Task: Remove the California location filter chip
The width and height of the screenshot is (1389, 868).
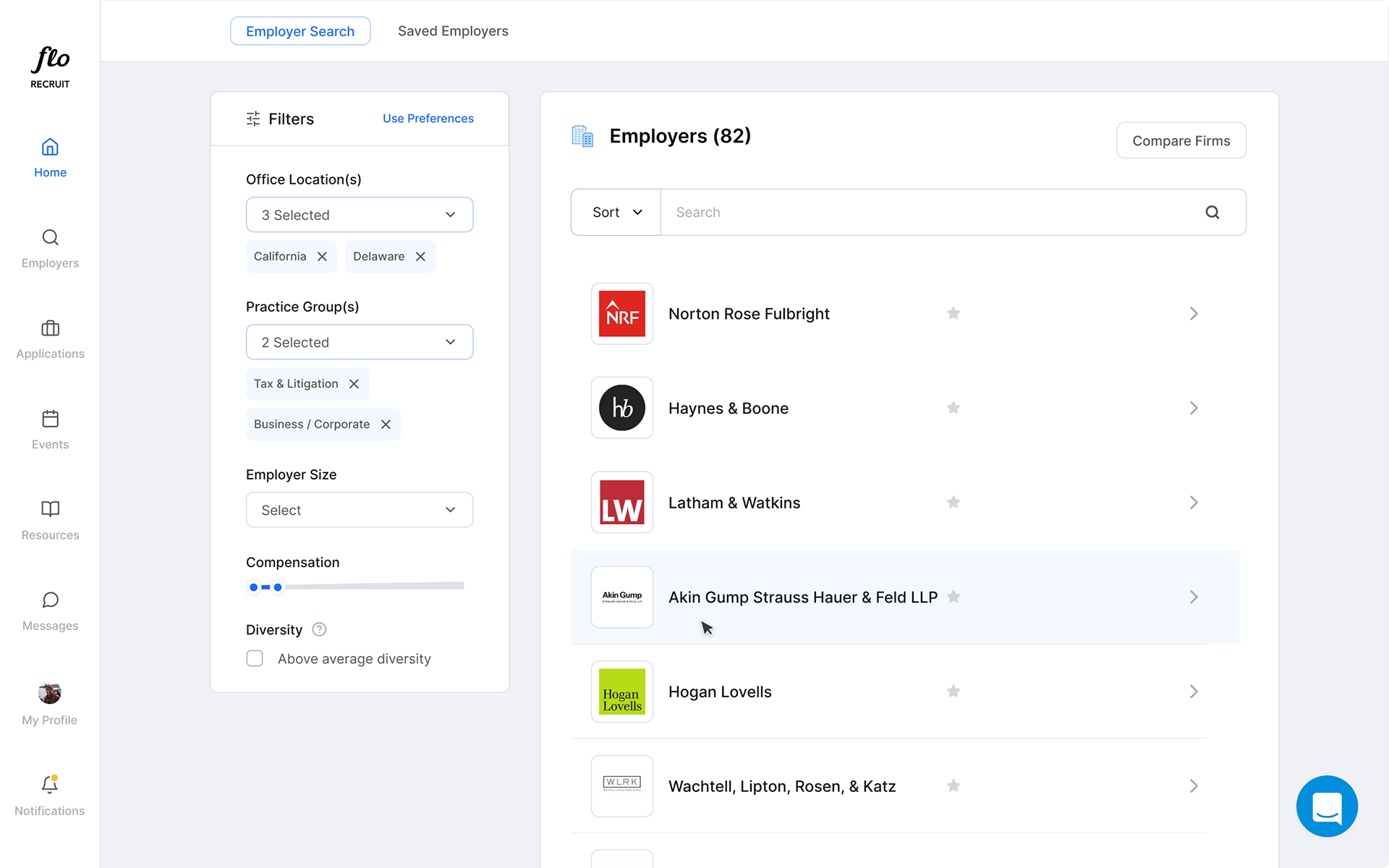Action: click(323, 257)
